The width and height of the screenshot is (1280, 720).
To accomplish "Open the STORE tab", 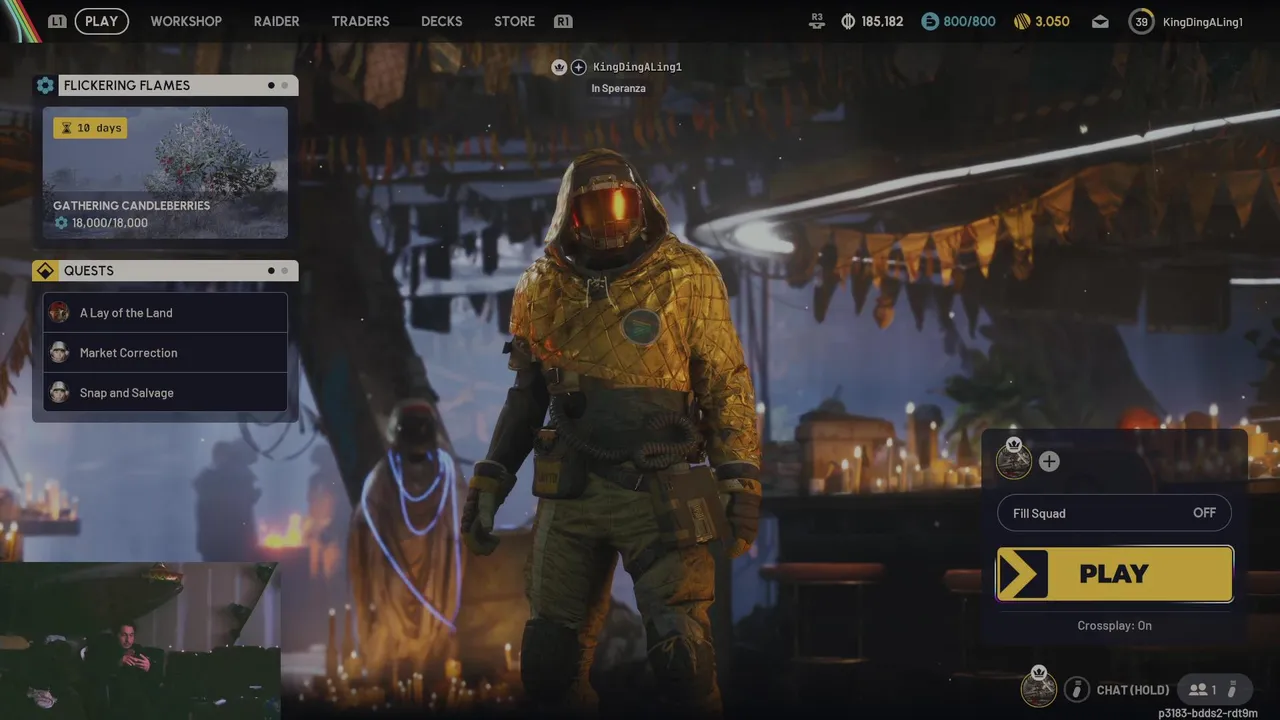I will (x=514, y=21).
